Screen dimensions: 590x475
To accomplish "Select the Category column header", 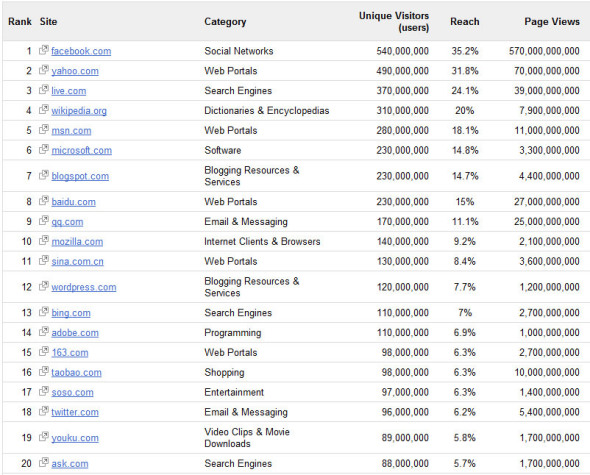I will [x=225, y=21].
